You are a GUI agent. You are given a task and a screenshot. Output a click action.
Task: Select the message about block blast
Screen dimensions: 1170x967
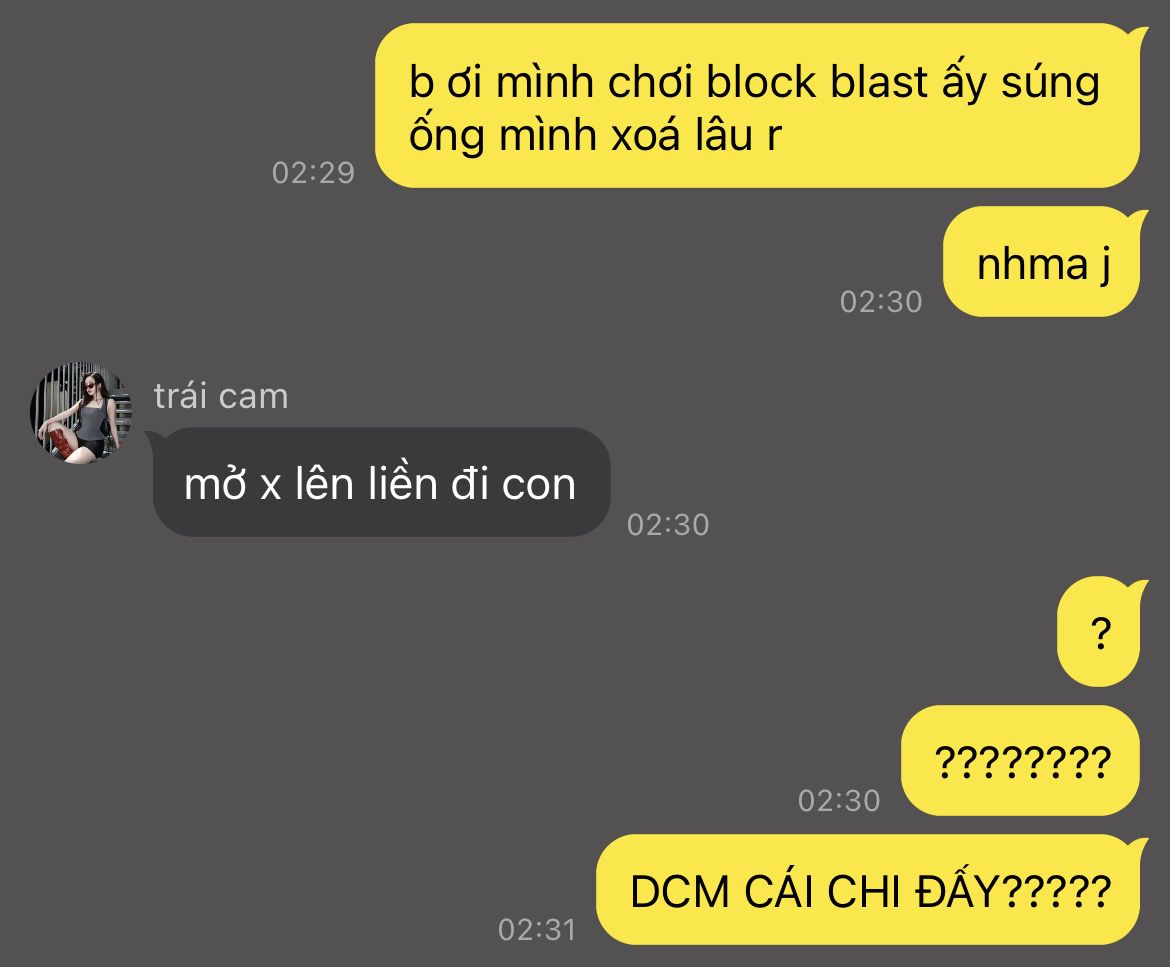coord(758,105)
